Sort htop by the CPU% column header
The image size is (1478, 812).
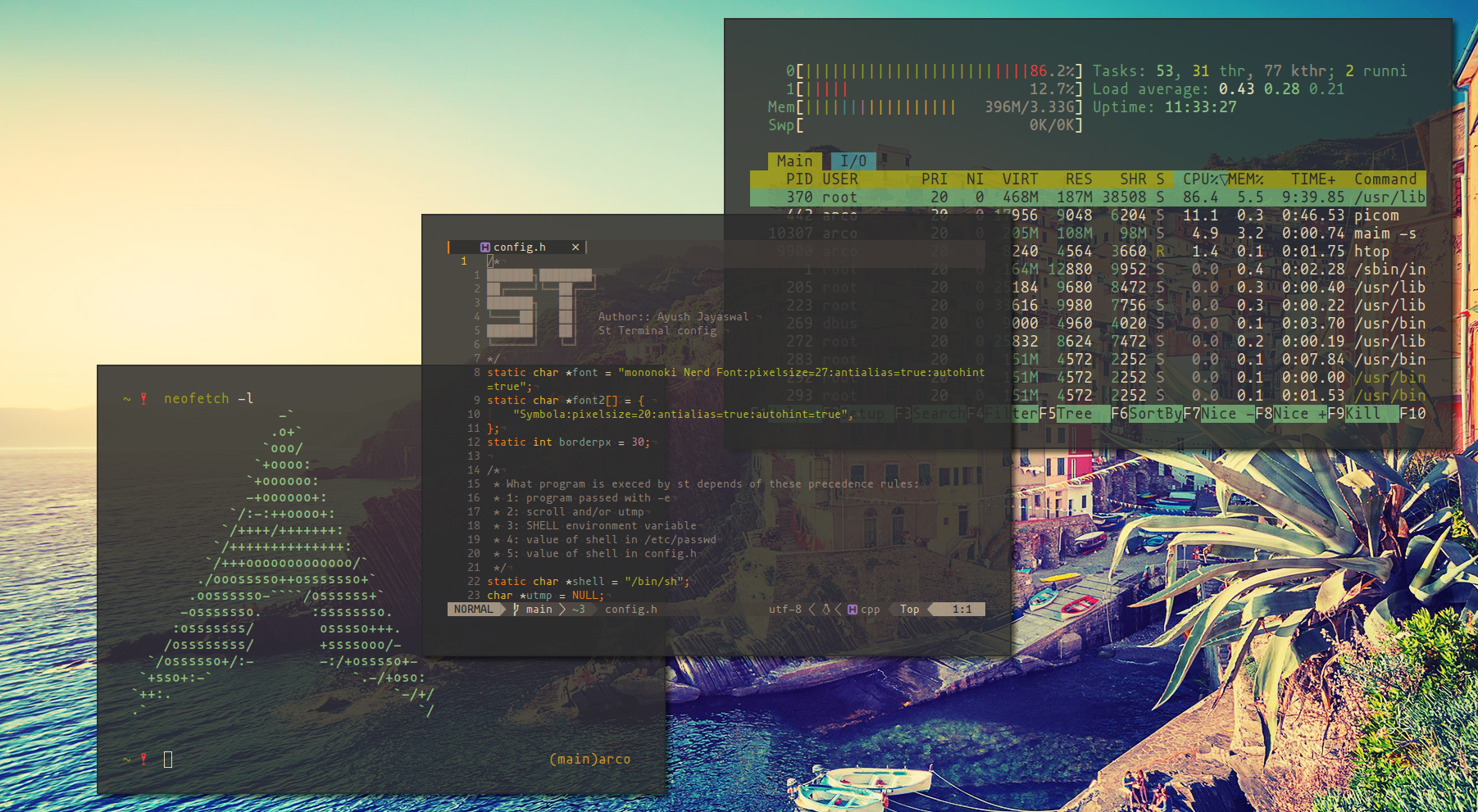[x=1200, y=179]
